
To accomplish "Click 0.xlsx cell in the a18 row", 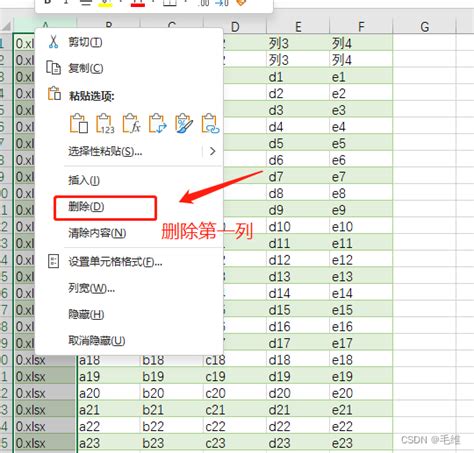I will click(x=45, y=360).
